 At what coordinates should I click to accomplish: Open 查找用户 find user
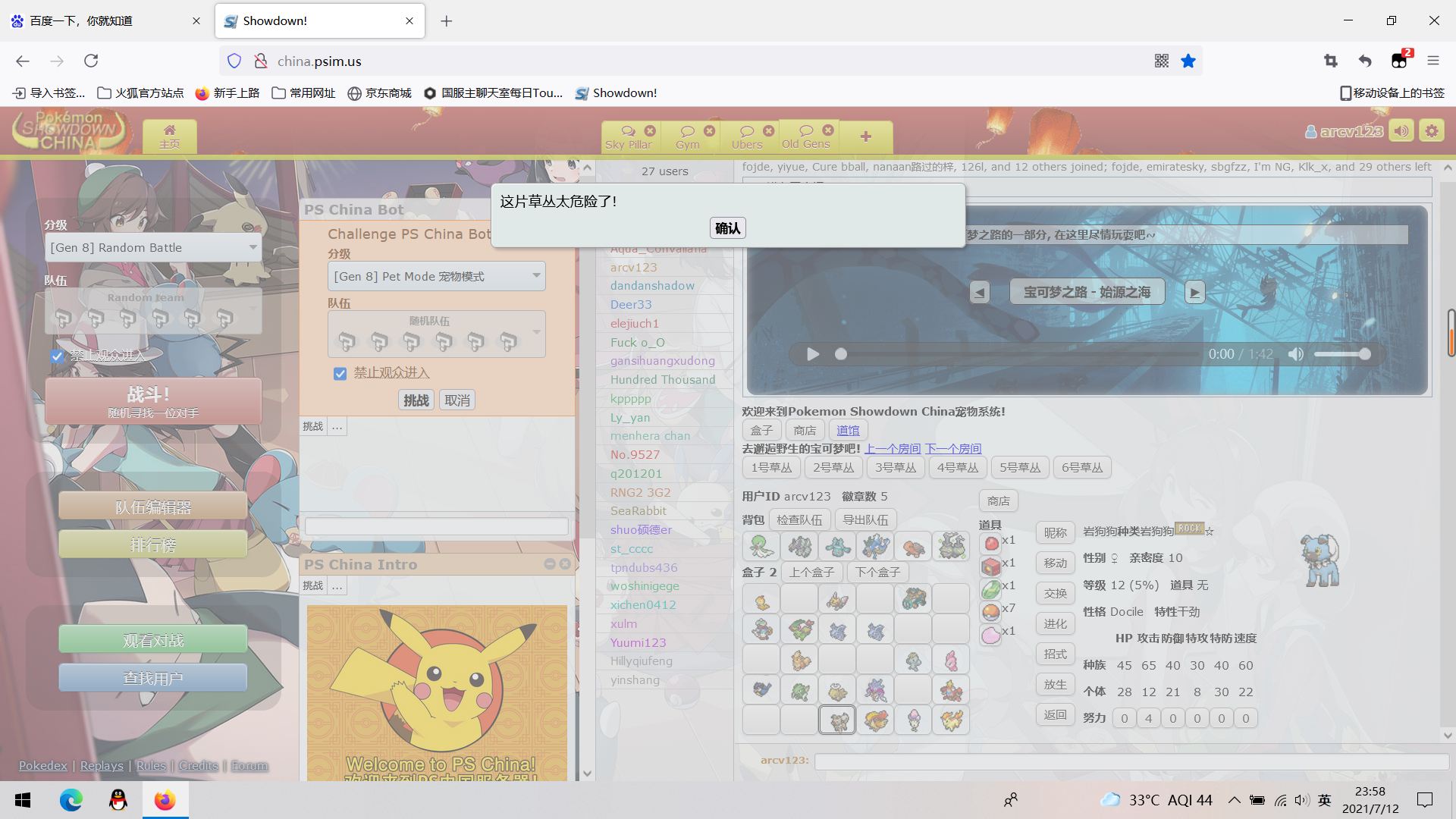[x=153, y=679]
